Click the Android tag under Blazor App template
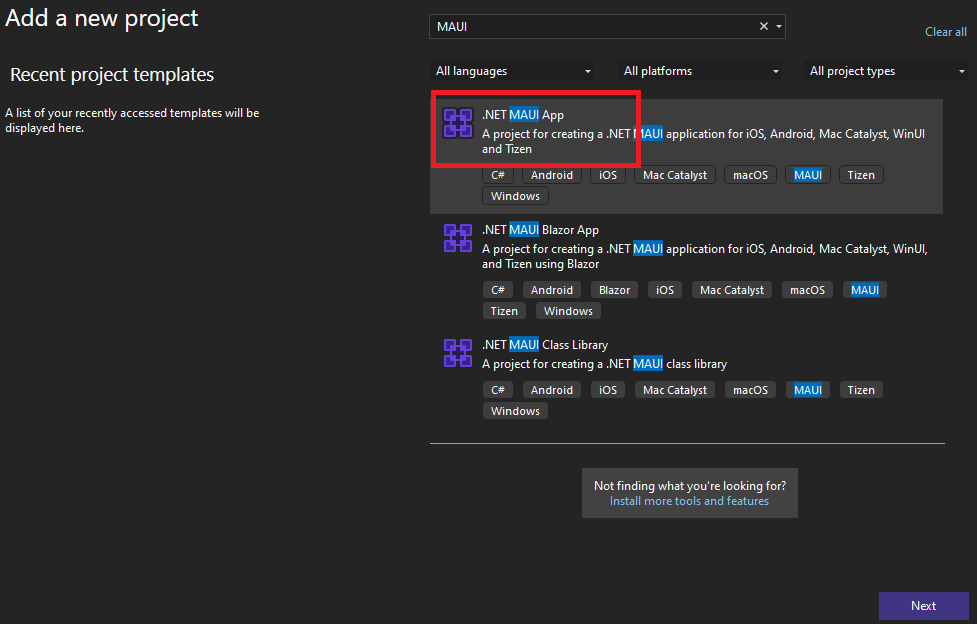Image resolution: width=977 pixels, height=624 pixels. (552, 290)
